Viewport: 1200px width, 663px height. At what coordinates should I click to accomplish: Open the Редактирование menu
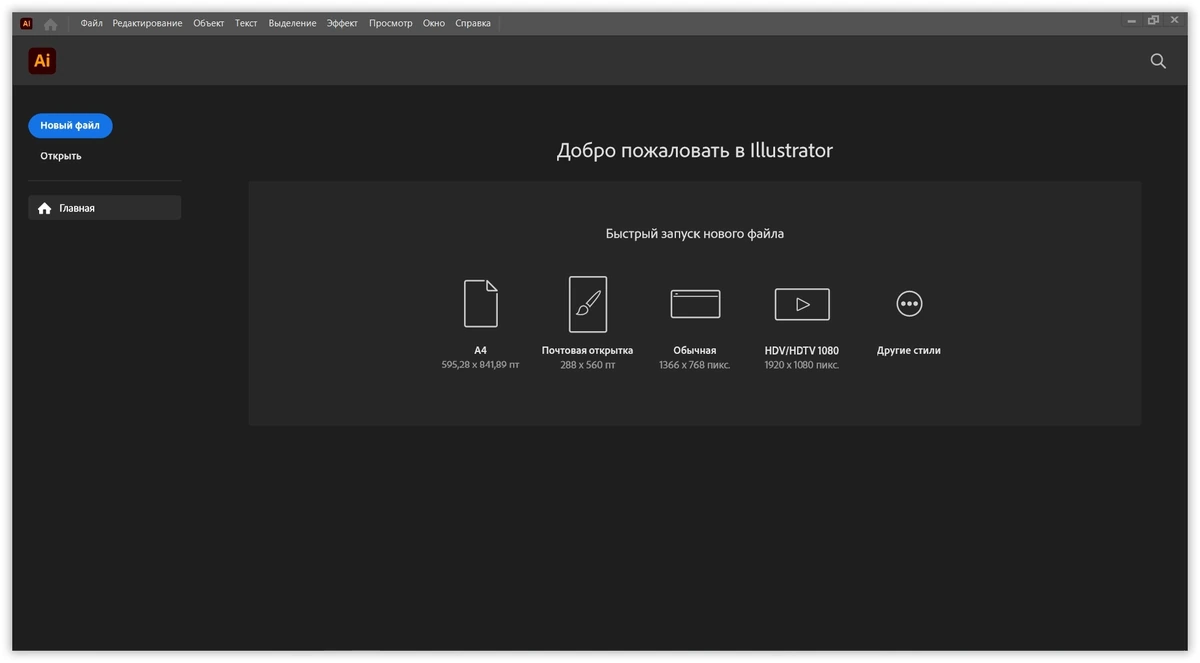(x=147, y=23)
